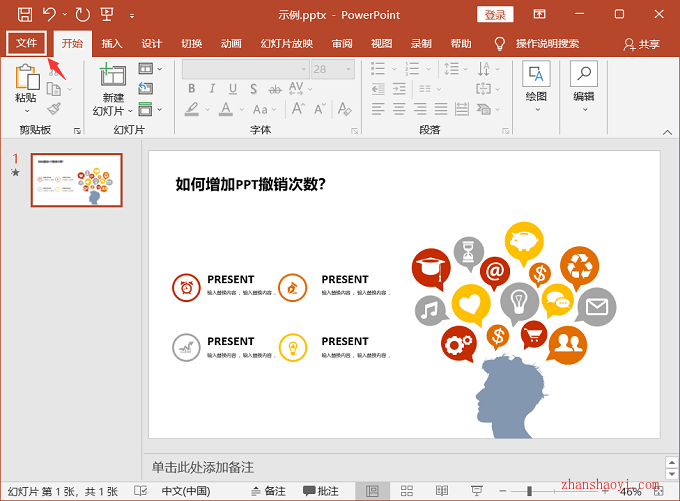Click the Numbering list icon
Screen dimensions: 680x501
412,69
